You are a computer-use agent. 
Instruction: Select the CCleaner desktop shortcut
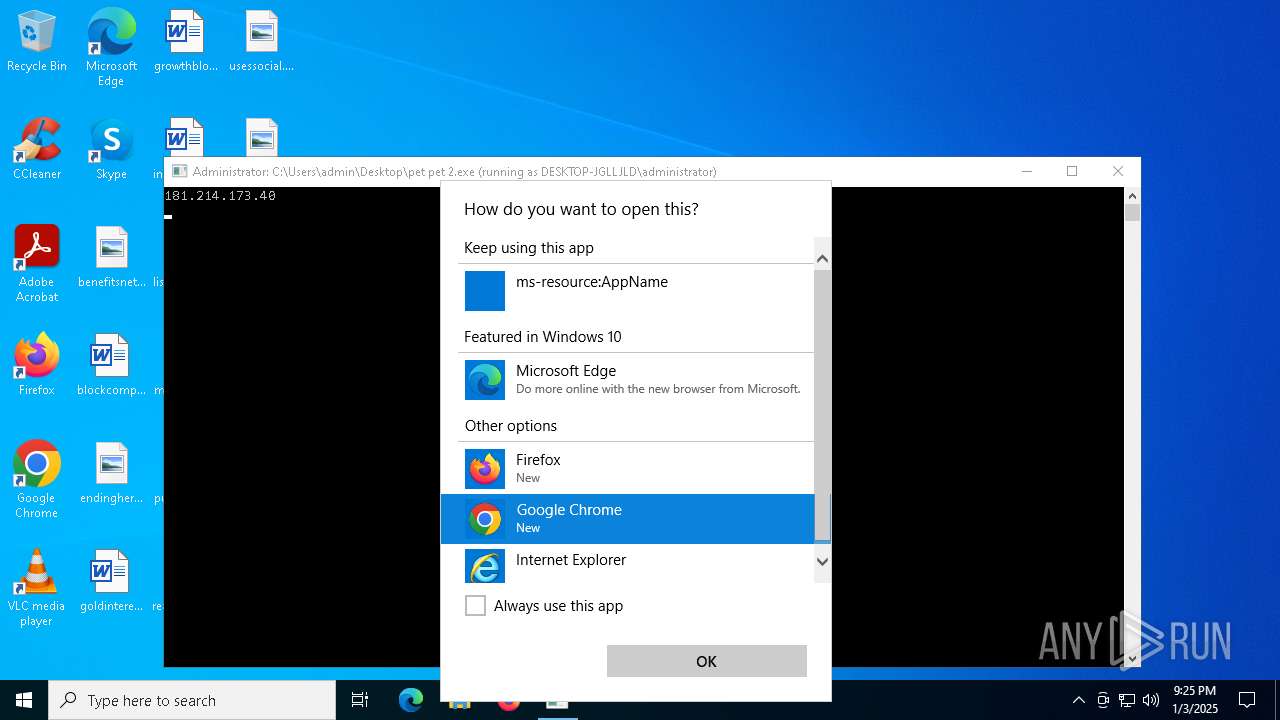[x=37, y=150]
